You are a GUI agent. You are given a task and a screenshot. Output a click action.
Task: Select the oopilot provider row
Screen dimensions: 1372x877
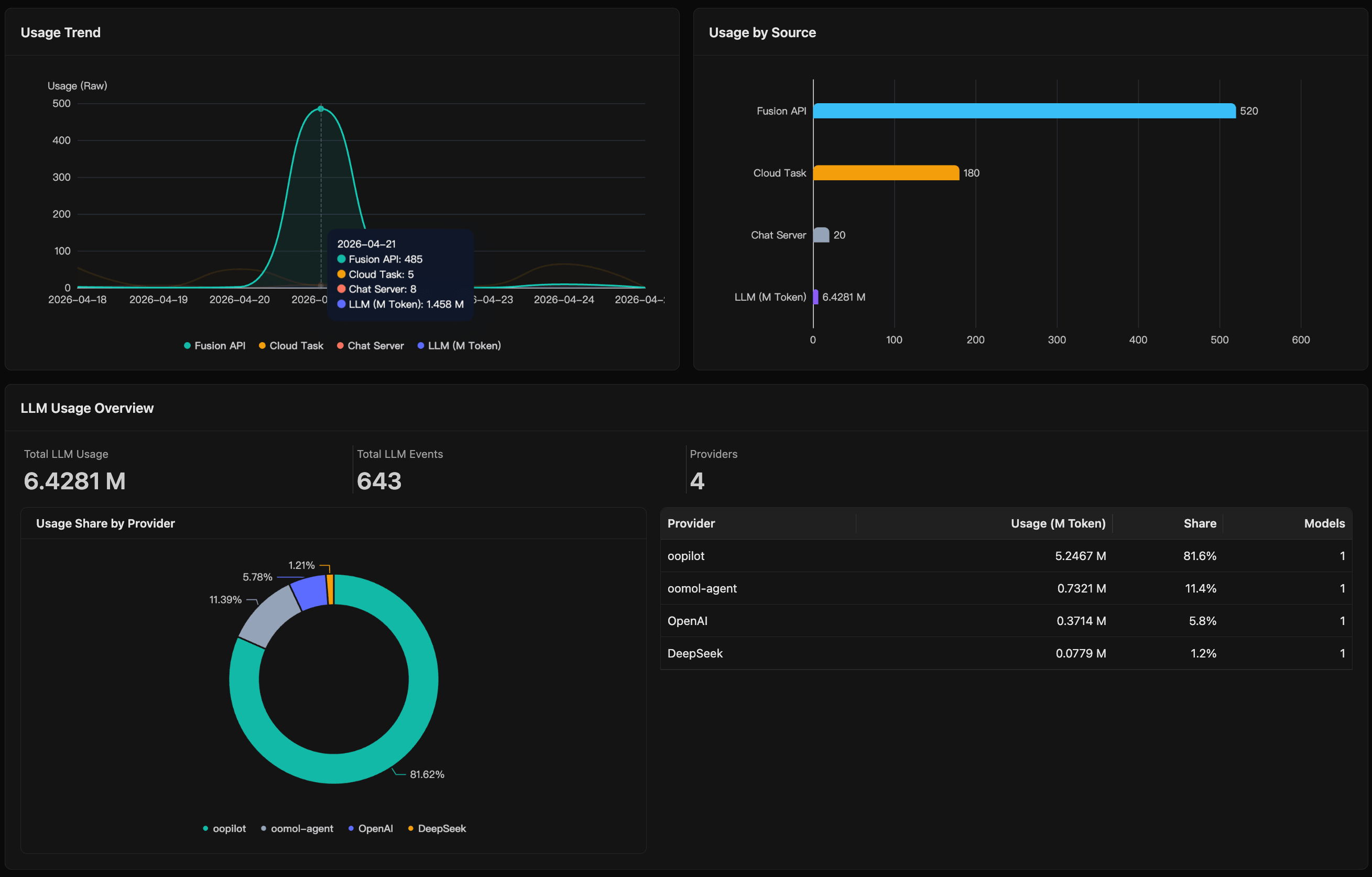point(1006,556)
